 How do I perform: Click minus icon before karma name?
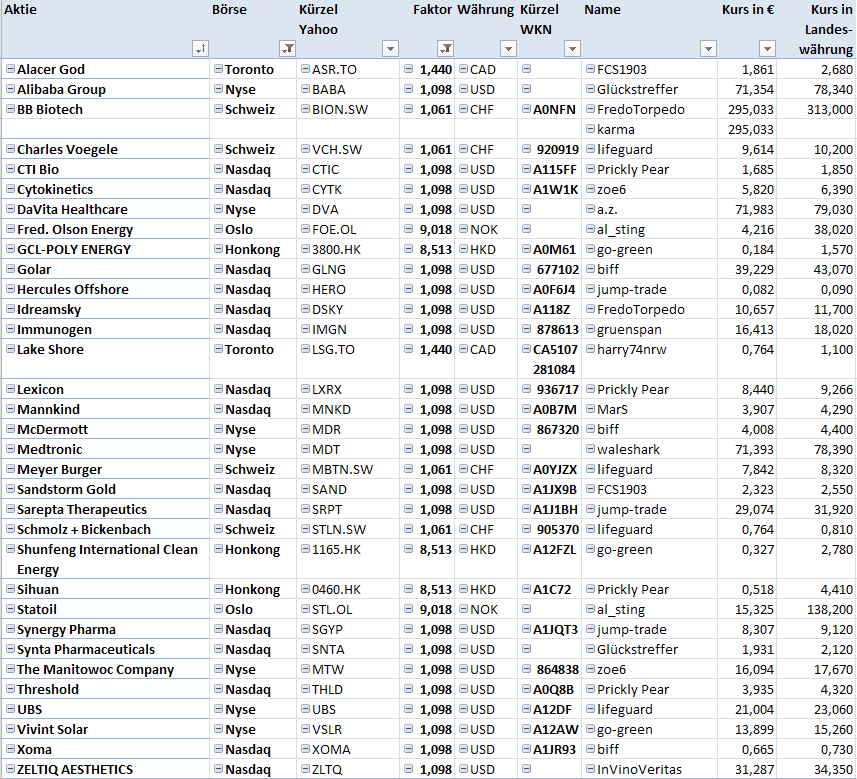(x=590, y=129)
